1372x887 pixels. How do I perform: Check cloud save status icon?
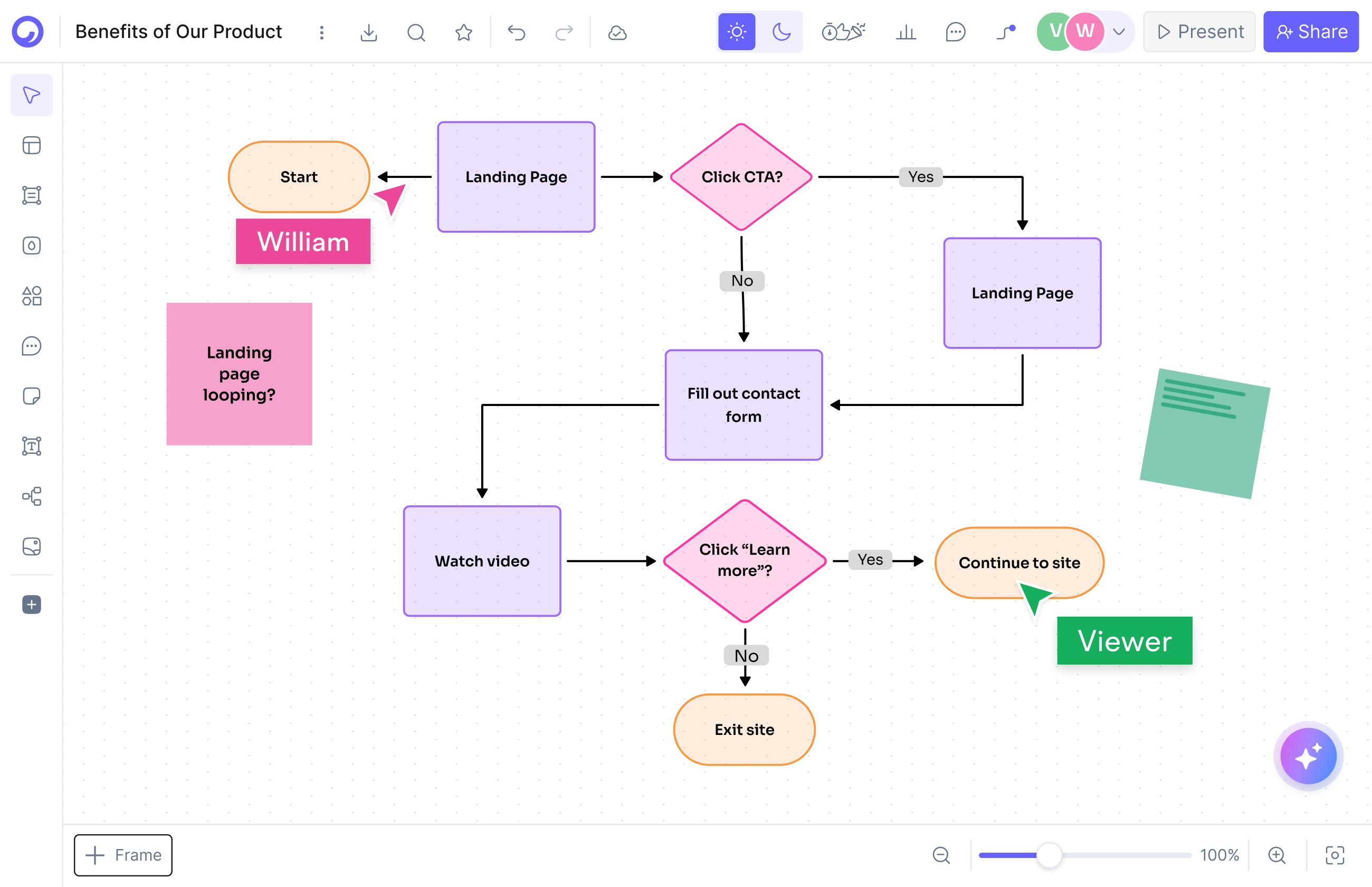617,32
